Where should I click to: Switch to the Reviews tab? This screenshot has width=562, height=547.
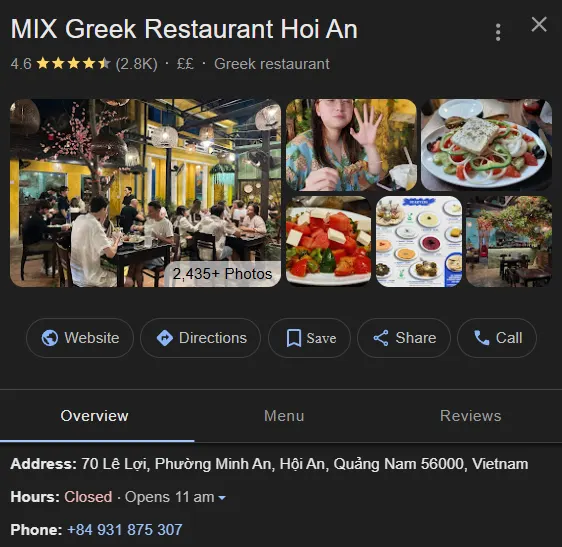470,416
